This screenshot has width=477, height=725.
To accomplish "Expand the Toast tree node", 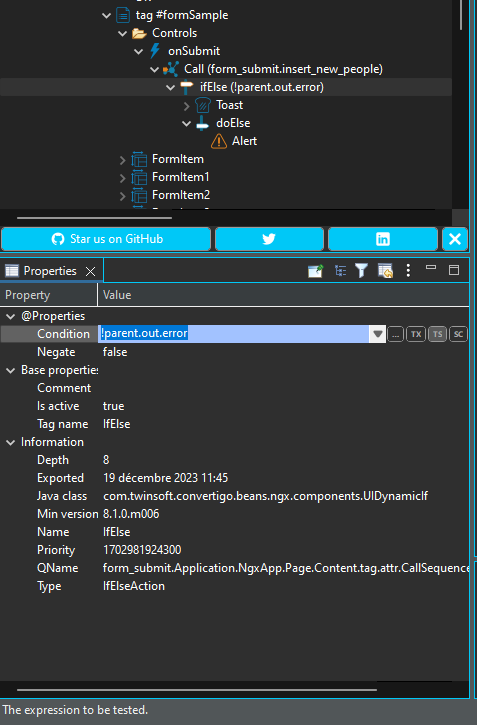I will click(186, 106).
